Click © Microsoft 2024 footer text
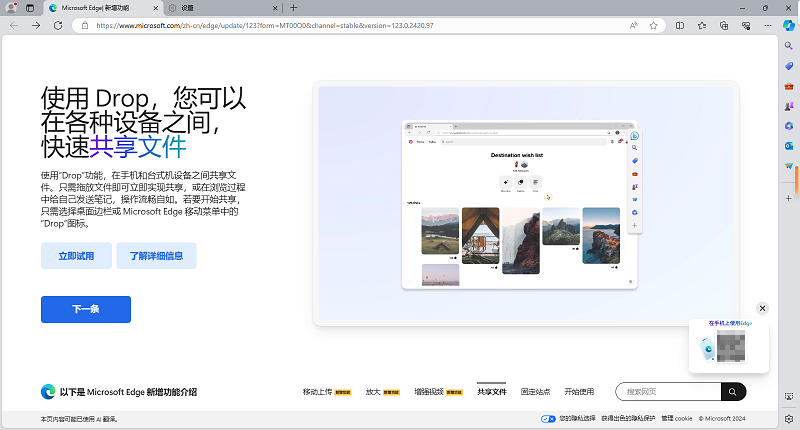 [722, 418]
